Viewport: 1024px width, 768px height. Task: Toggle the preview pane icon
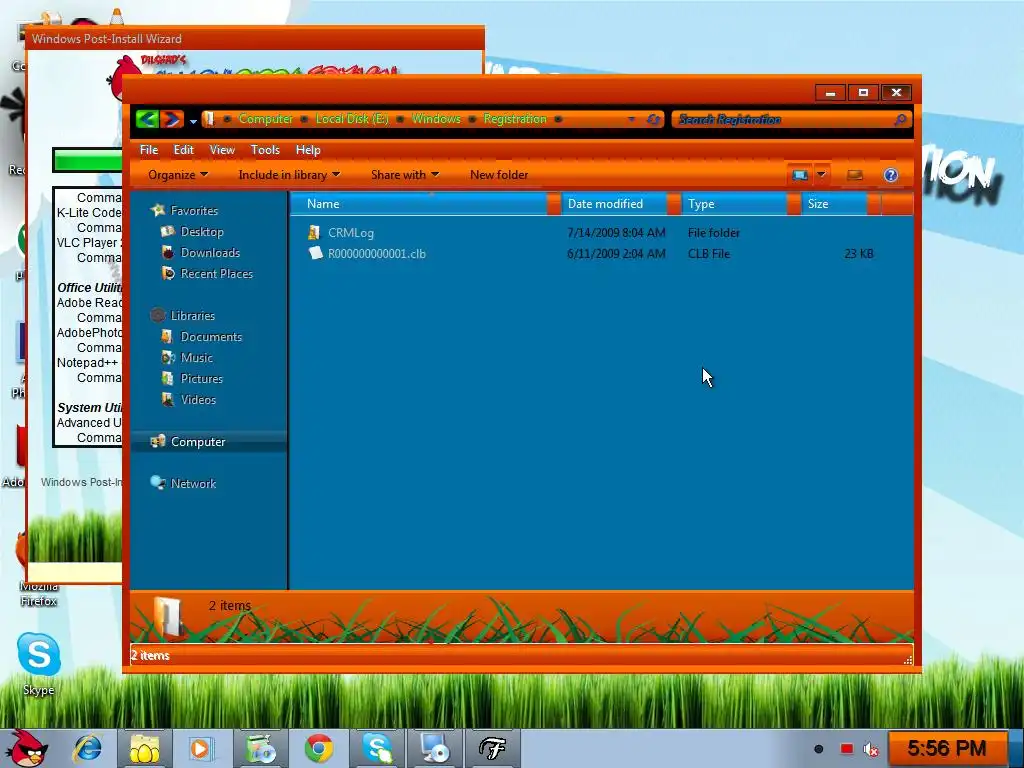855,175
